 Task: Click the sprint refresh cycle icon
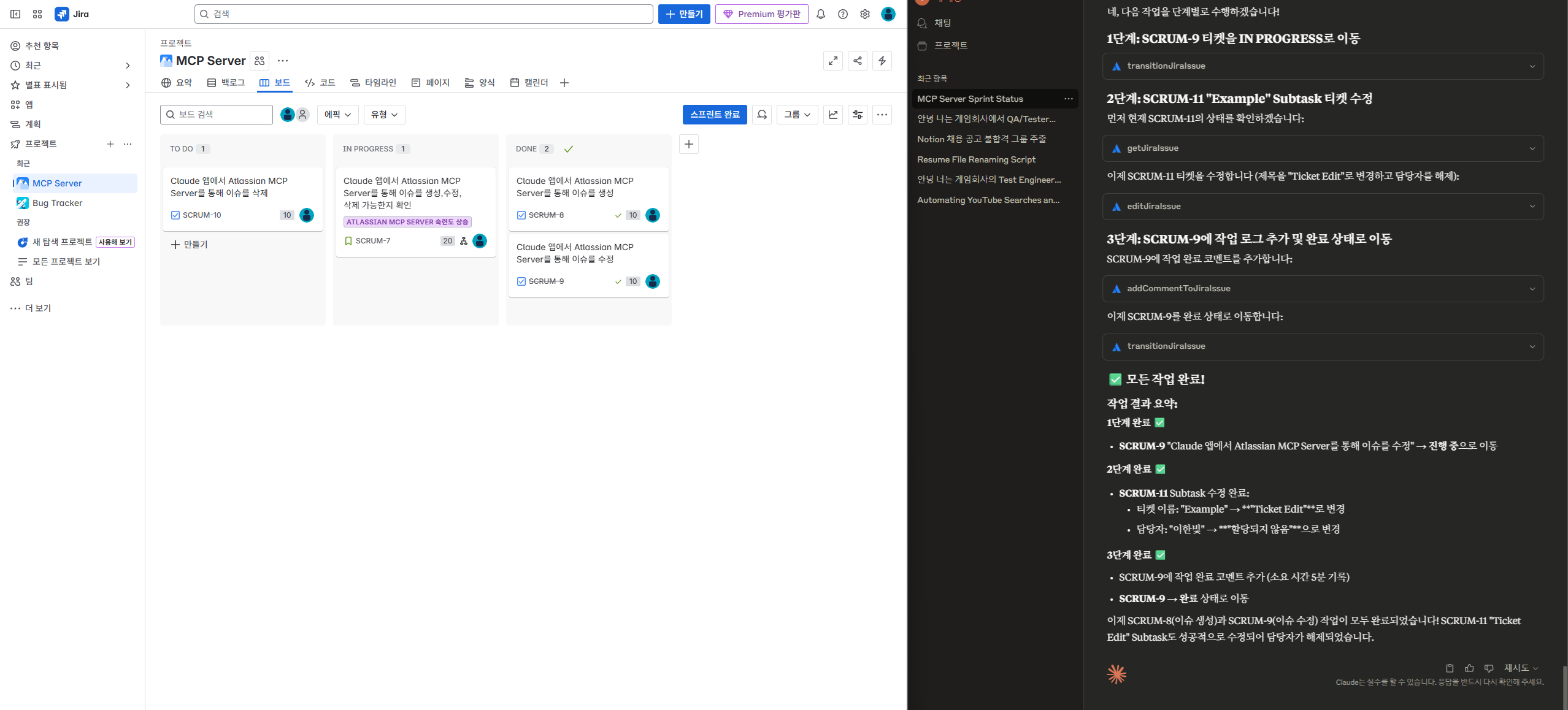[762, 115]
